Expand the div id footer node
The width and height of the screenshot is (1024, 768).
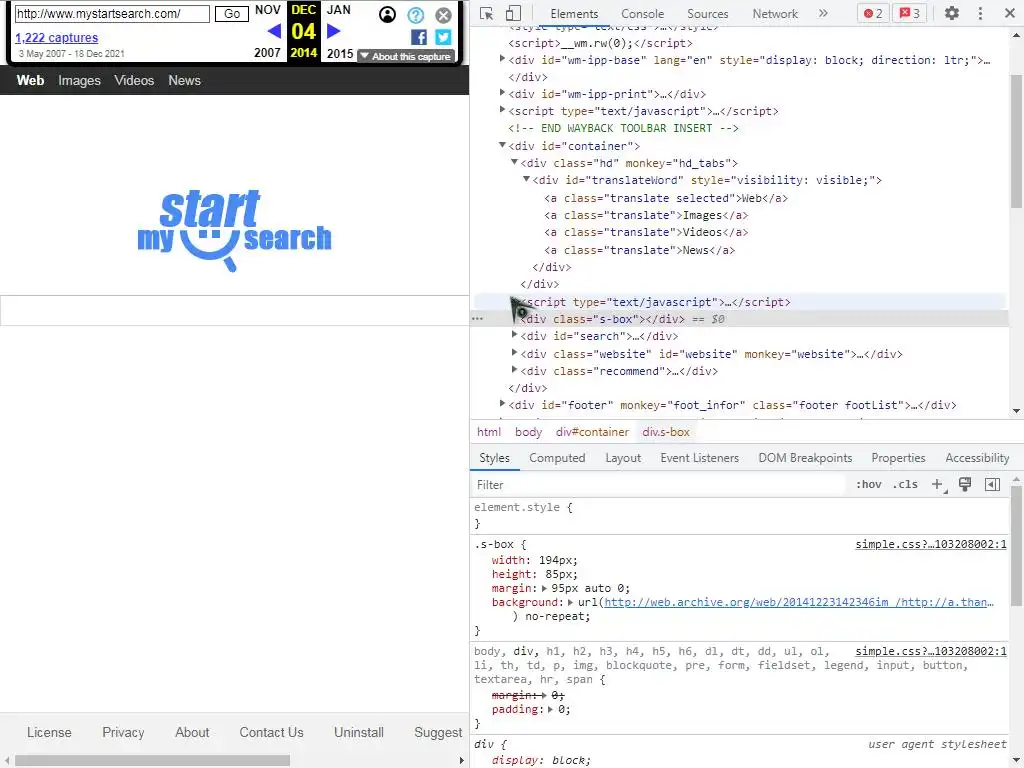coord(502,404)
